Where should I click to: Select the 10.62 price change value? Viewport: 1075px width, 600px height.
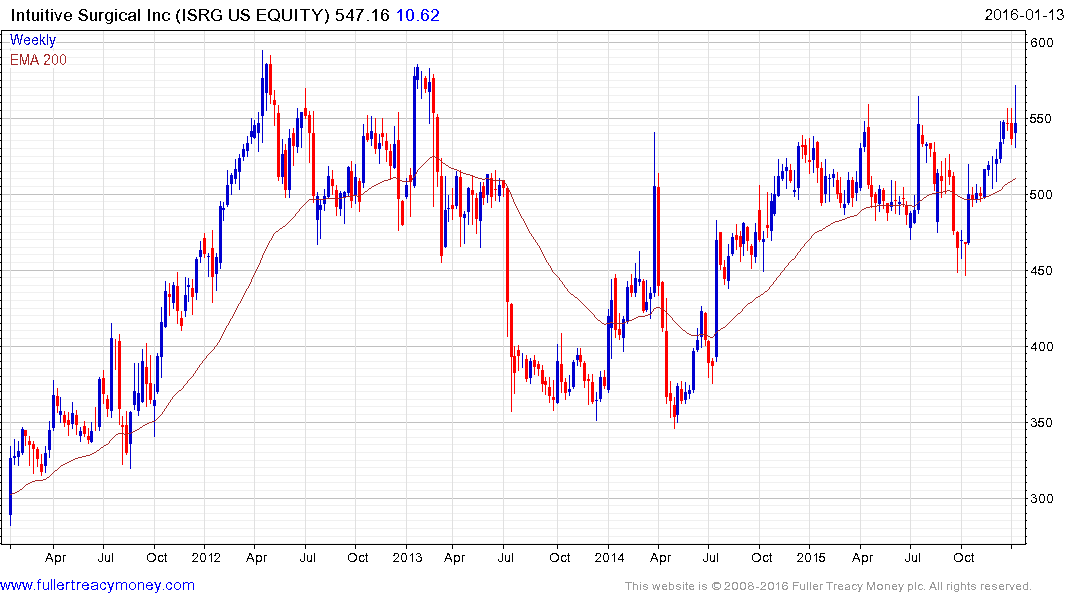tap(418, 15)
